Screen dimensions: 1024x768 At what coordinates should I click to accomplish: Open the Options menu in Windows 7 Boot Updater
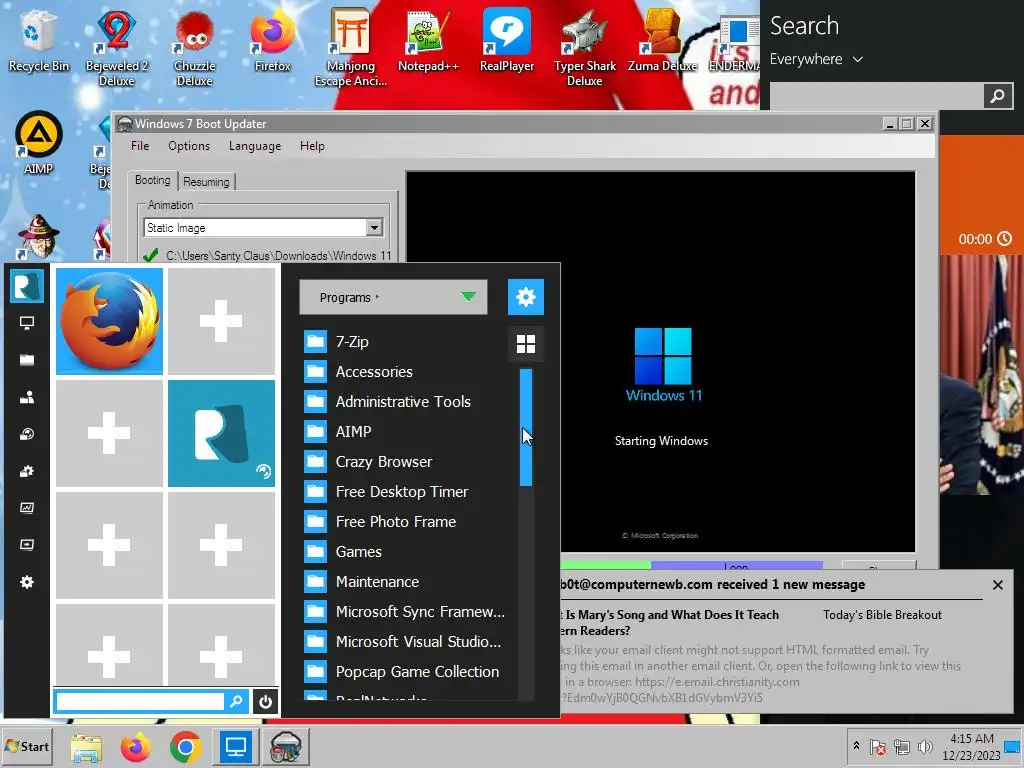point(189,146)
